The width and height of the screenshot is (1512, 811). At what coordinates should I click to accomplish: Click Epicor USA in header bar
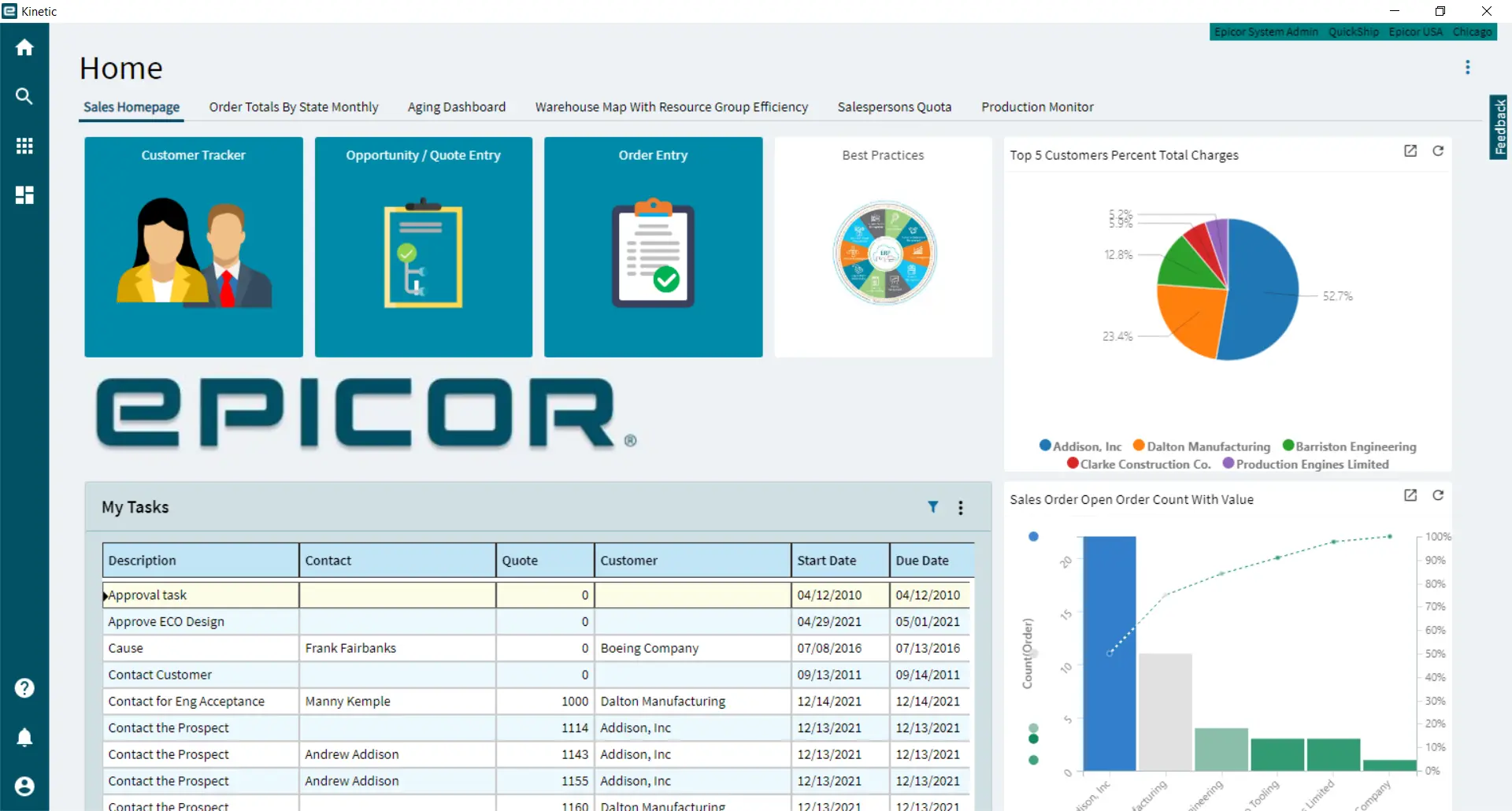click(1415, 32)
